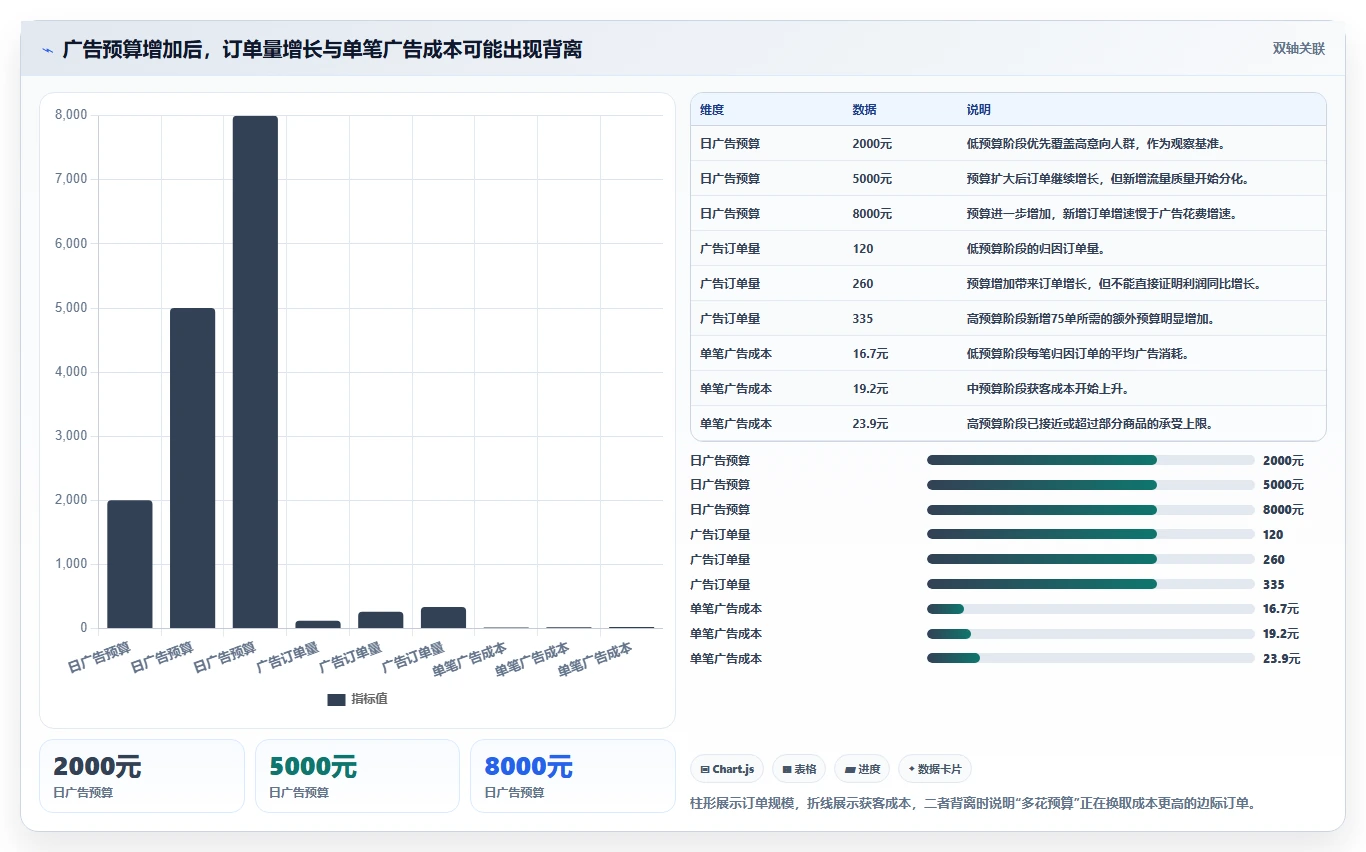Click the 进度 chip
The height and width of the screenshot is (852, 1366).
coord(862,769)
